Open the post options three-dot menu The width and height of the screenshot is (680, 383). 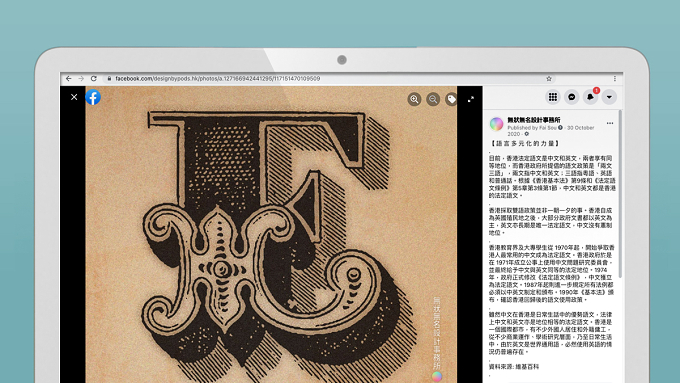click(610, 123)
